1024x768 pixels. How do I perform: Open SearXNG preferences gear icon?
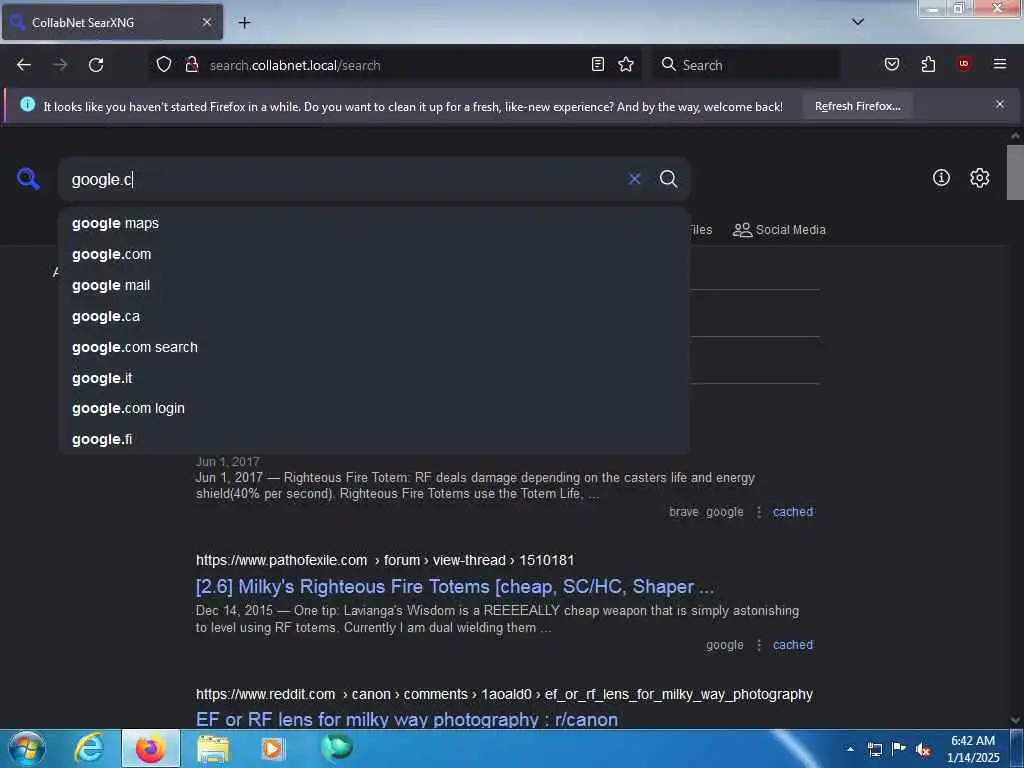pyautogui.click(x=979, y=178)
